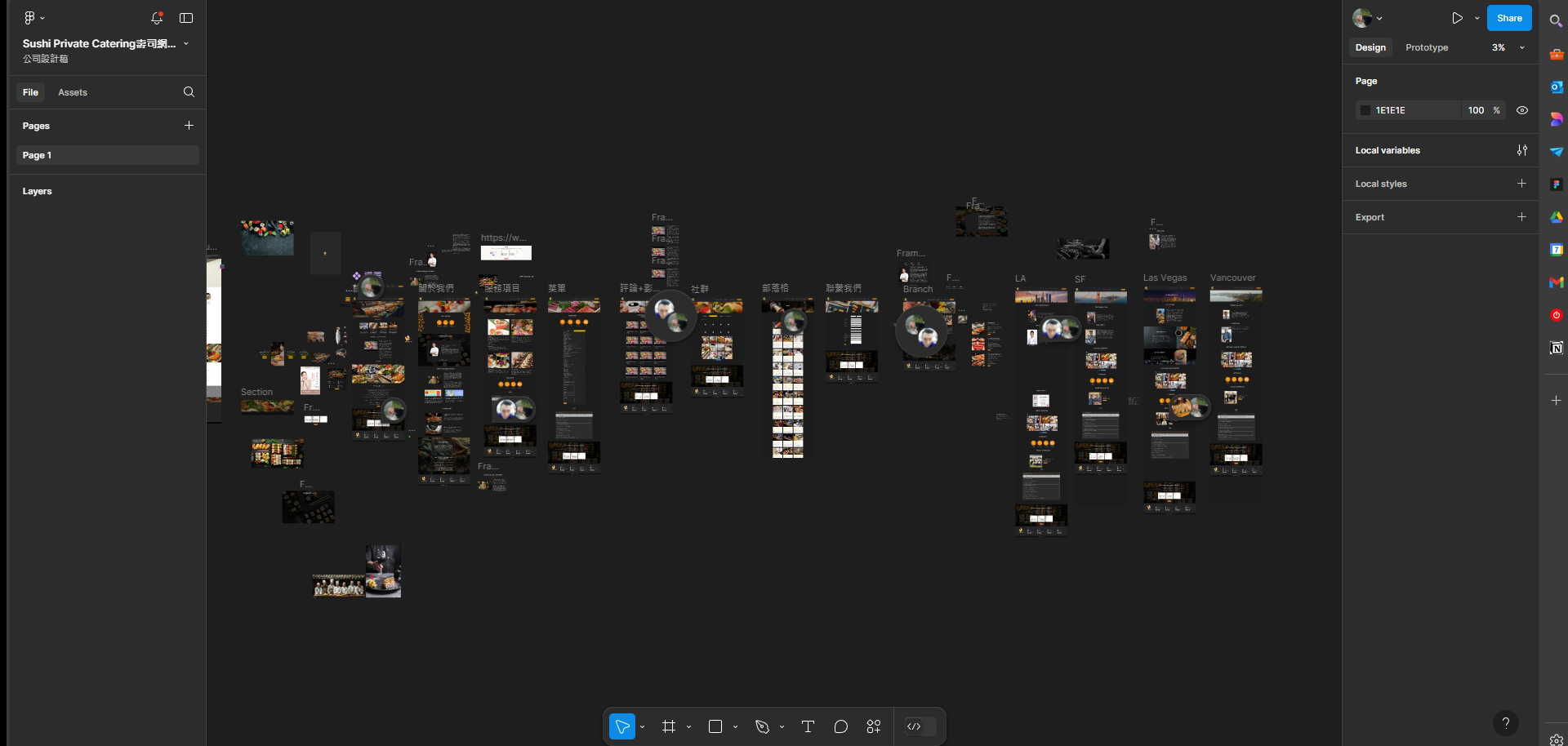
Task: Switch to the Prototype tab
Action: [x=1426, y=47]
